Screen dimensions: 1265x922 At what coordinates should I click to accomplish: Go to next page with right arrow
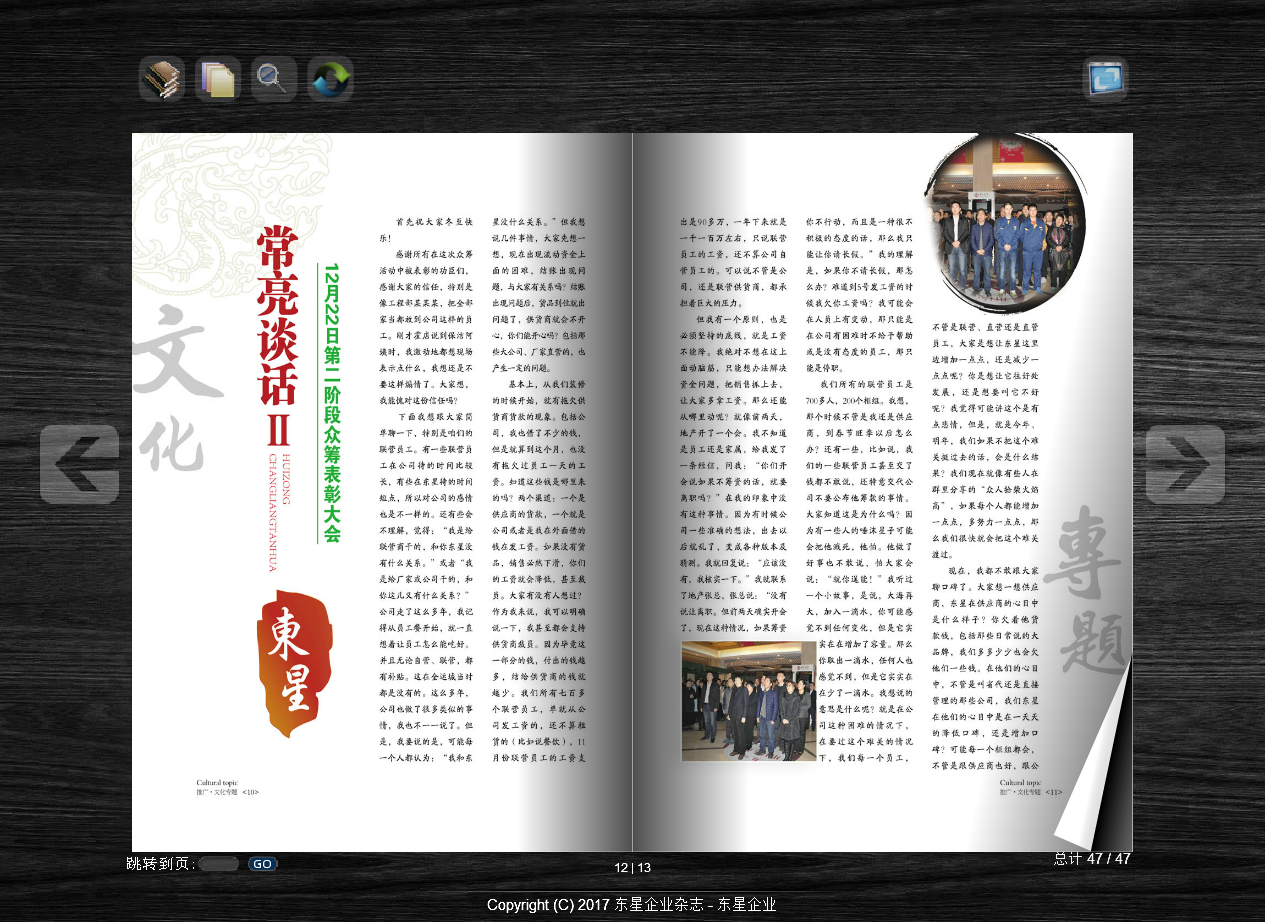(1185, 464)
